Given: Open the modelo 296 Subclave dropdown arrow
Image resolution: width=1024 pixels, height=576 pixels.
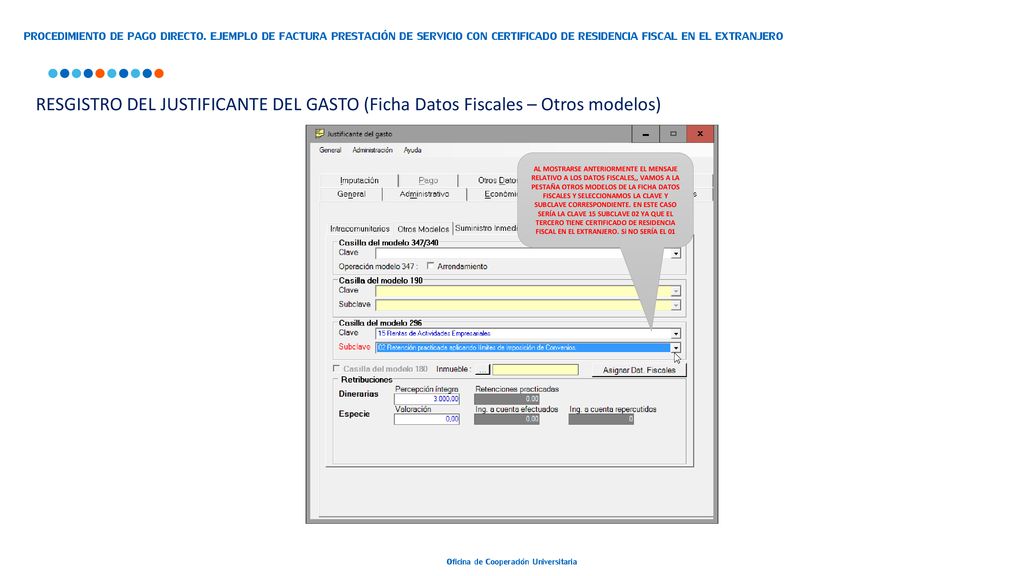Looking at the screenshot, I should (x=676, y=348).
